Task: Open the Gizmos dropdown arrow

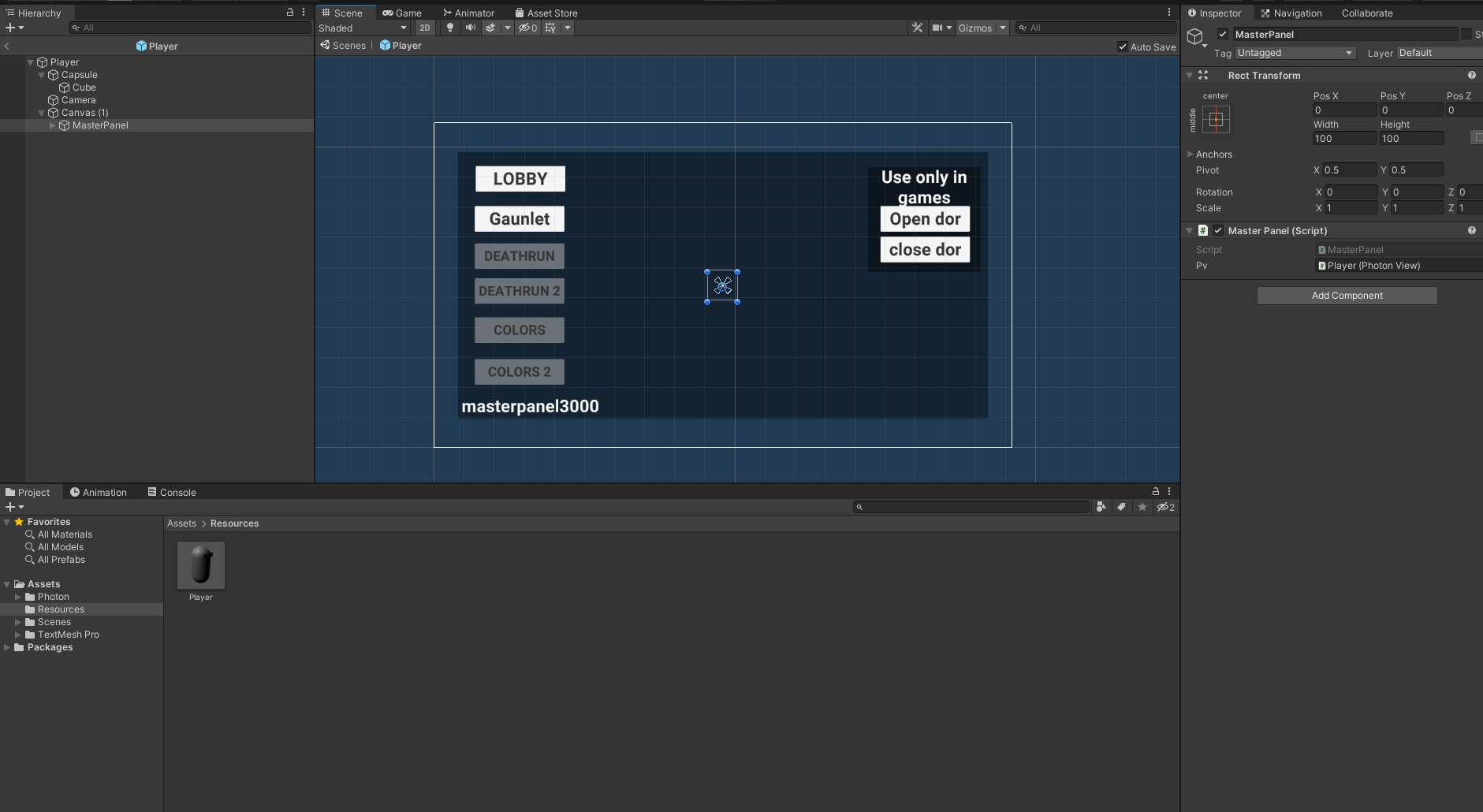Action: (x=1003, y=28)
